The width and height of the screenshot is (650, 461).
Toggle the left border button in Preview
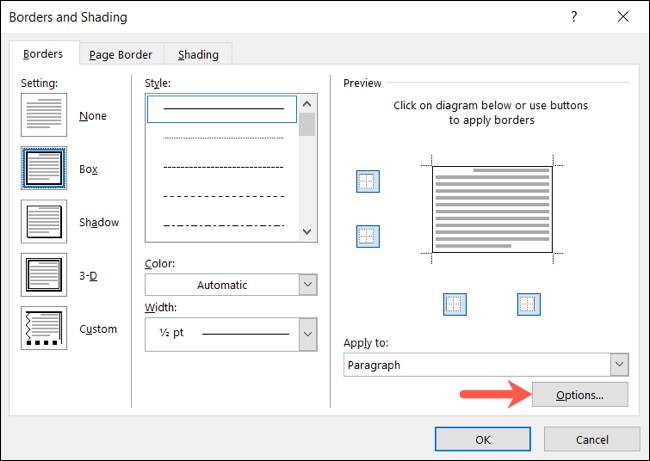455,304
